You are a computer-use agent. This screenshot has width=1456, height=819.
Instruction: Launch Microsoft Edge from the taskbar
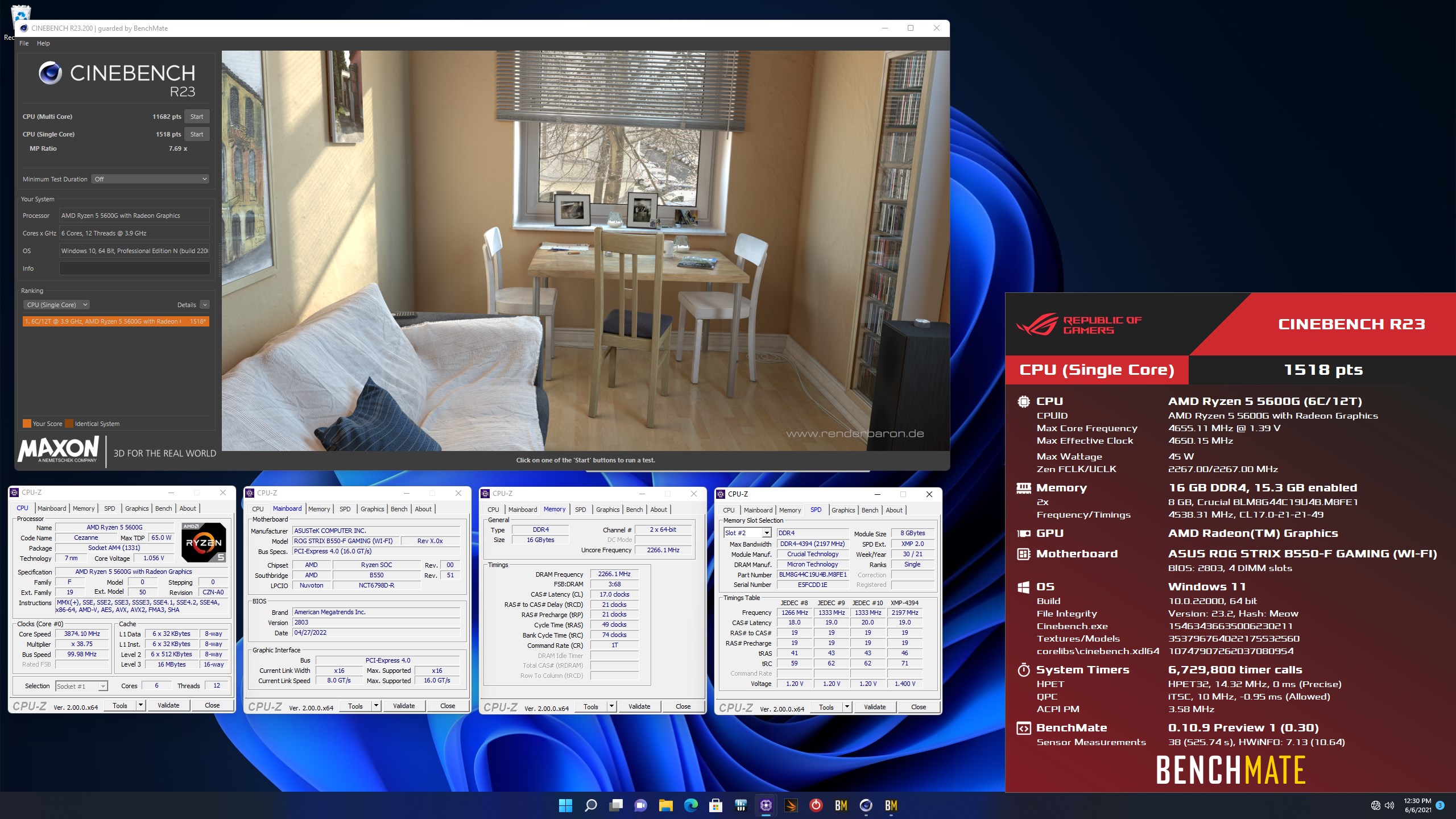pos(690,805)
